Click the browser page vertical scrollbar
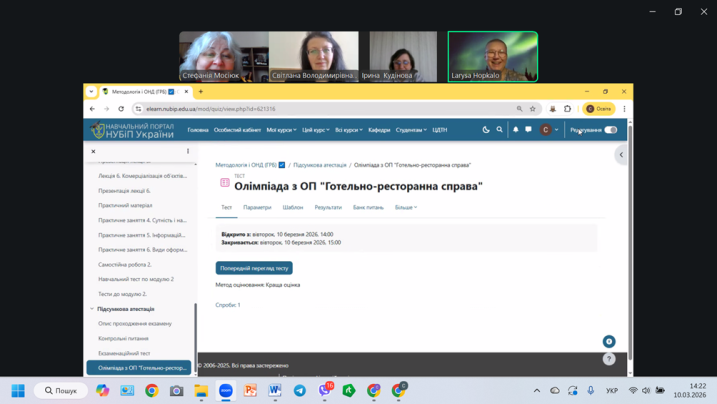 630,242
